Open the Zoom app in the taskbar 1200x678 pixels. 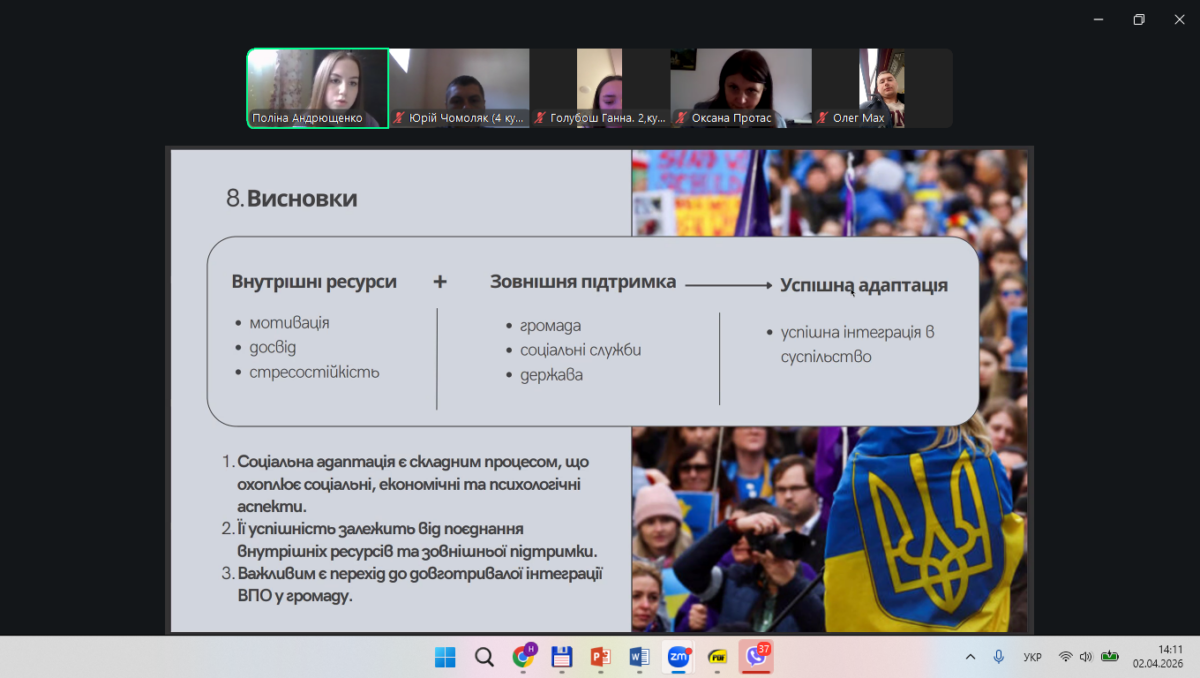679,657
